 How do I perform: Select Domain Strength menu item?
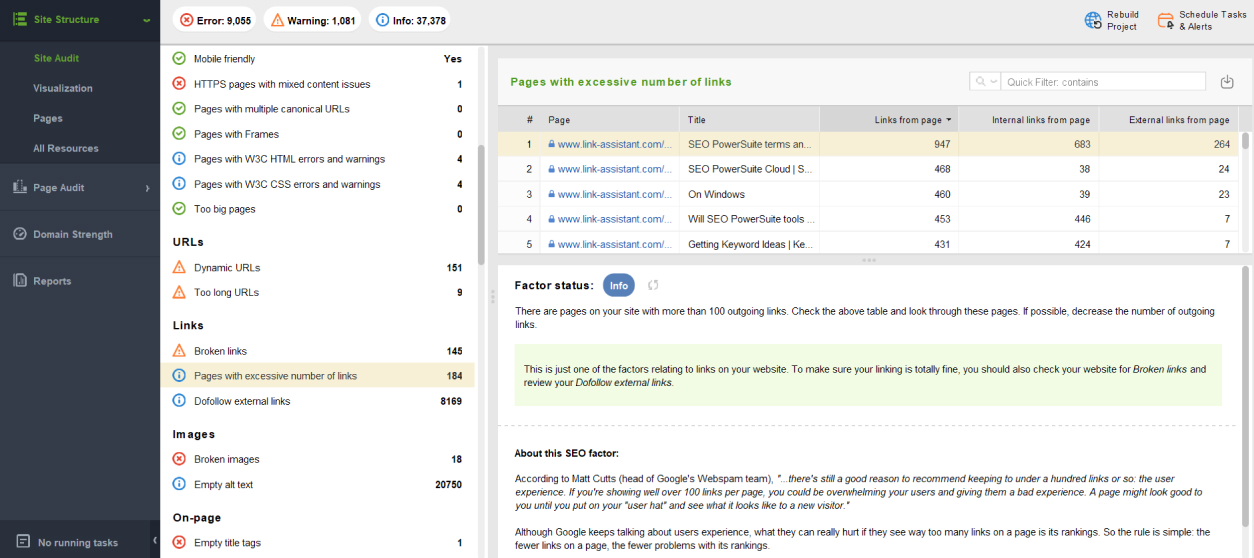(73, 234)
